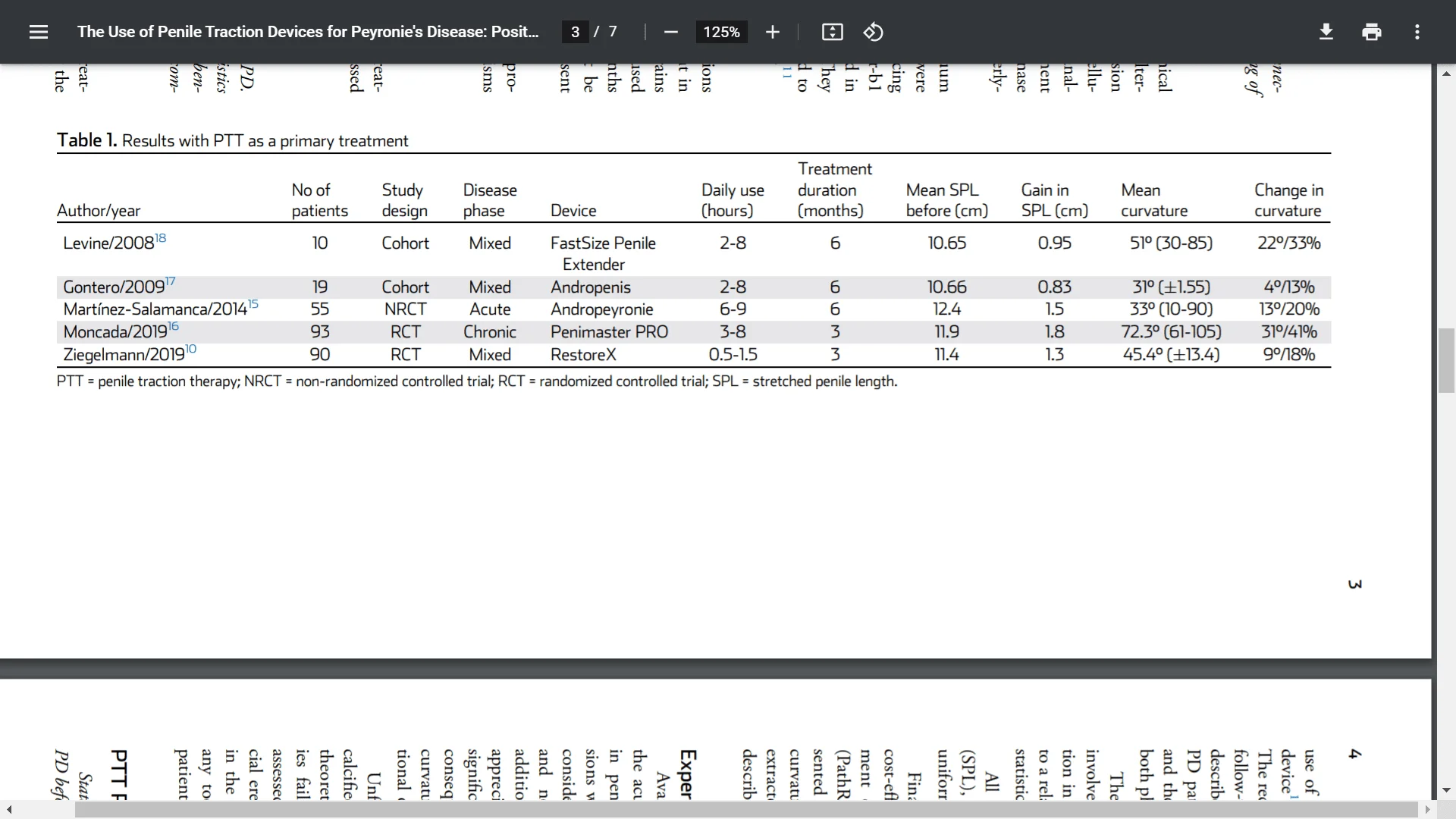The width and height of the screenshot is (1456, 819).
Task: Click the scroll up arrow
Action: [1446, 74]
